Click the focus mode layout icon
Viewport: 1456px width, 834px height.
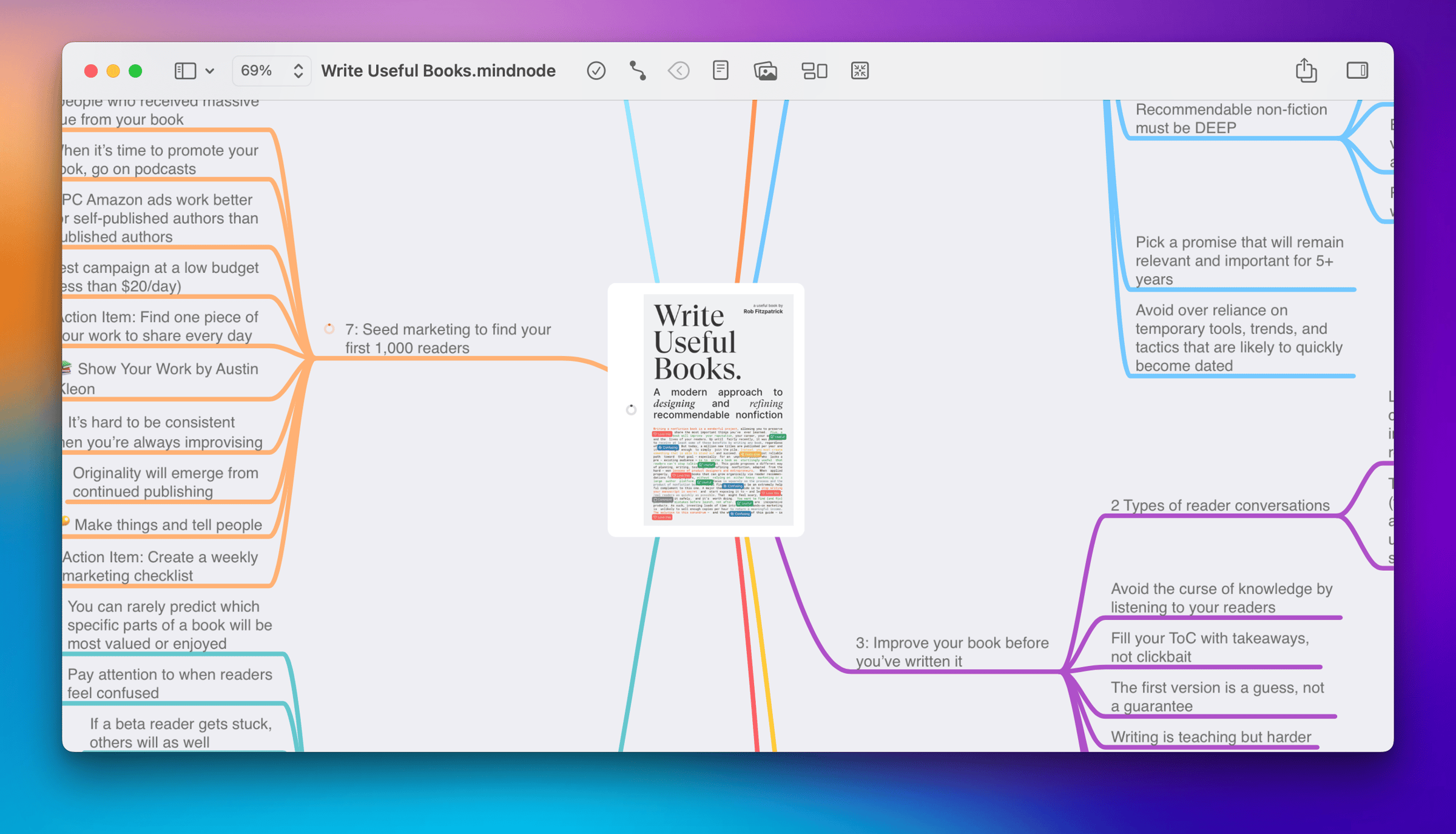pos(814,71)
